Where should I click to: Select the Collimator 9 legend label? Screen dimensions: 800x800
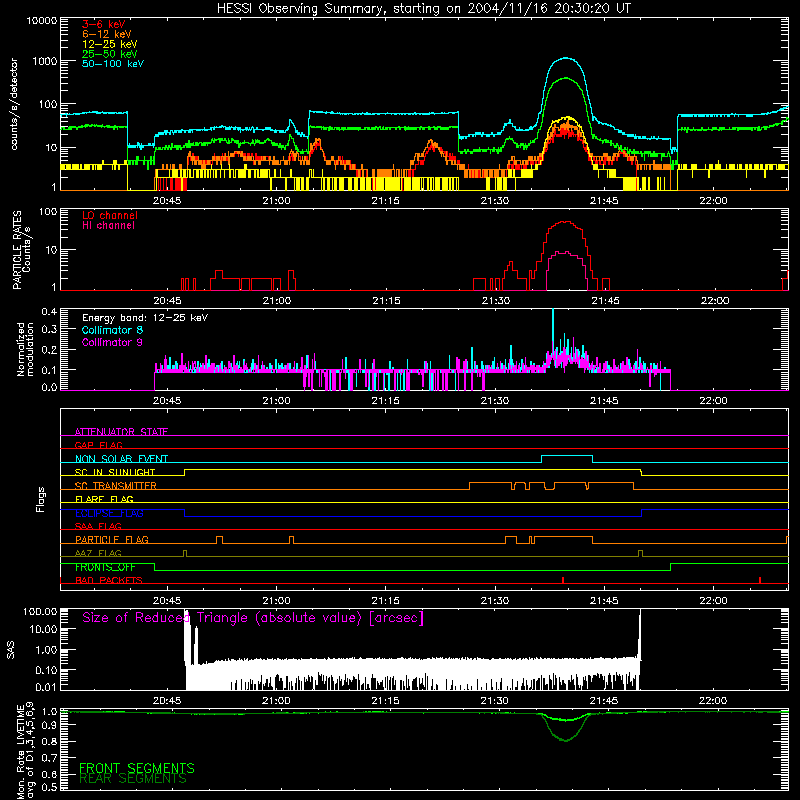[112, 342]
